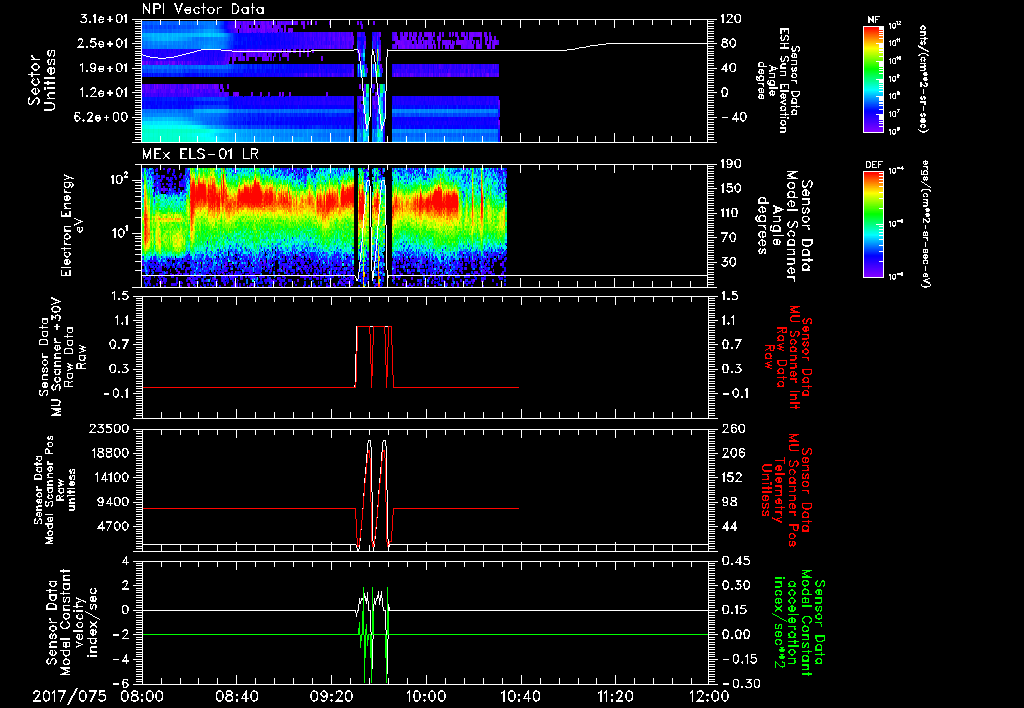Click the NPI sector spectrogram plot
Viewport: 1024px width, 708px height.
coord(425,80)
